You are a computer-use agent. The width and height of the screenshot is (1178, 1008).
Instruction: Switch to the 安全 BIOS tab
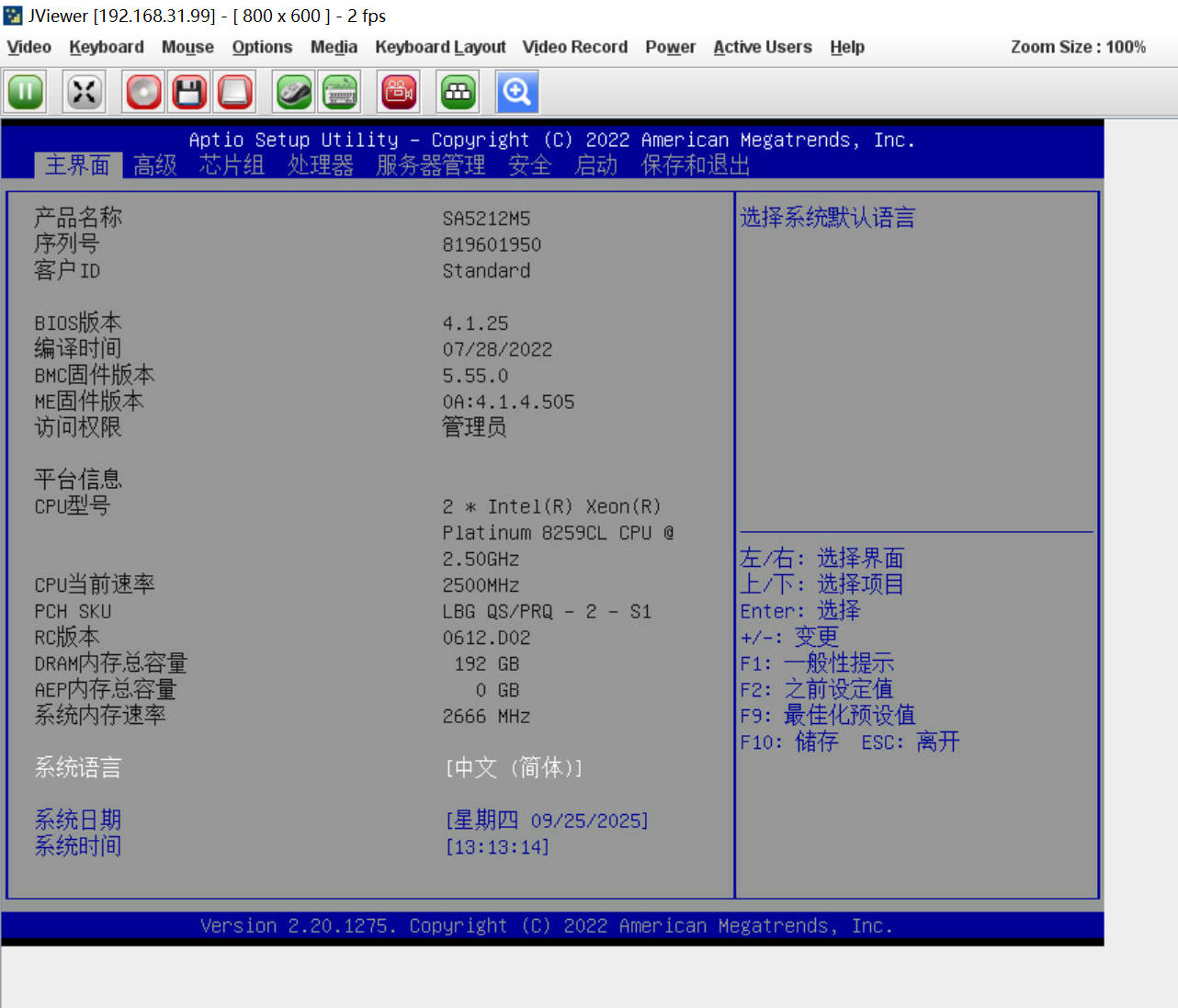[x=530, y=165]
